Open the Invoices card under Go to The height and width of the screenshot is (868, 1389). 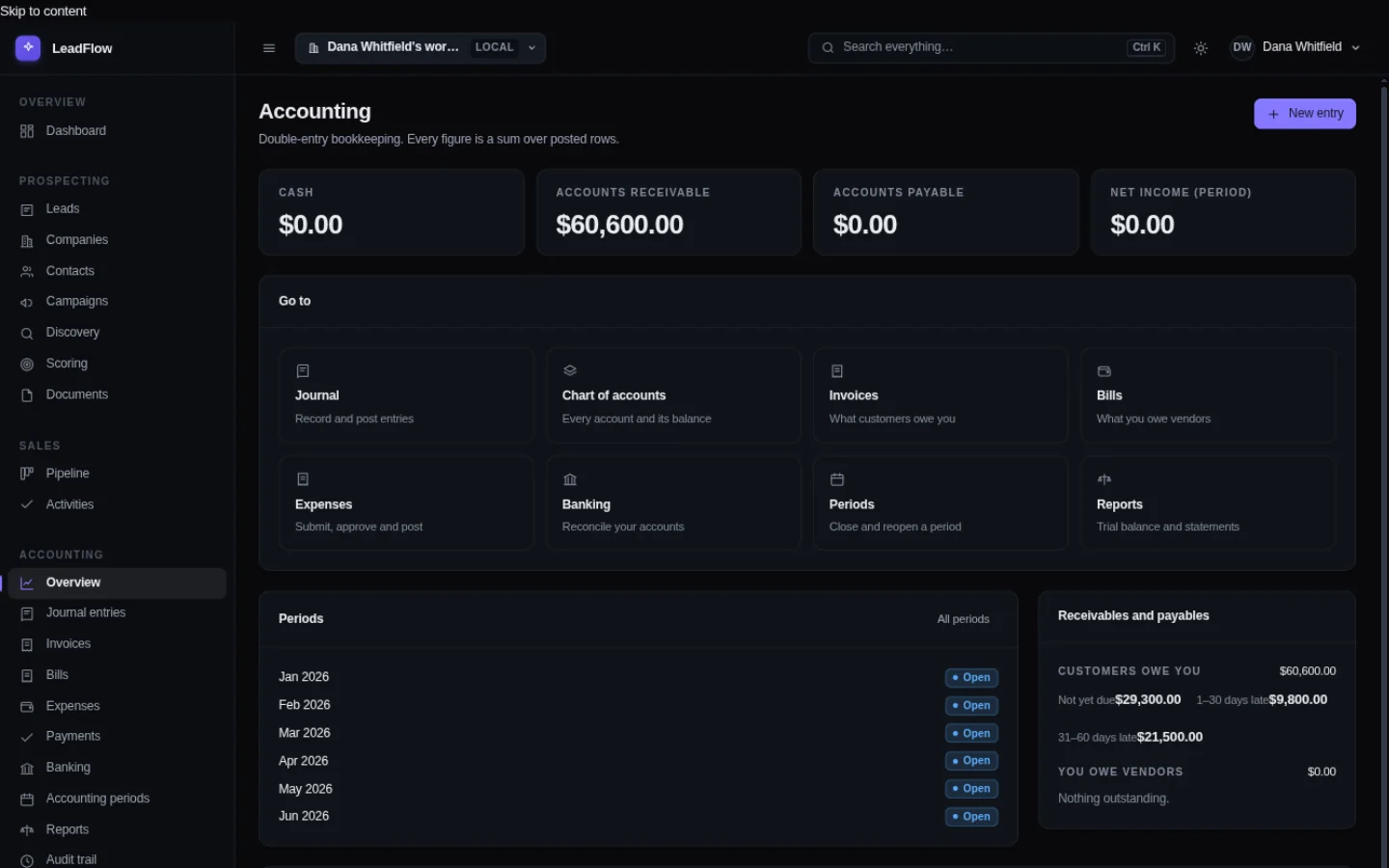[x=940, y=395]
